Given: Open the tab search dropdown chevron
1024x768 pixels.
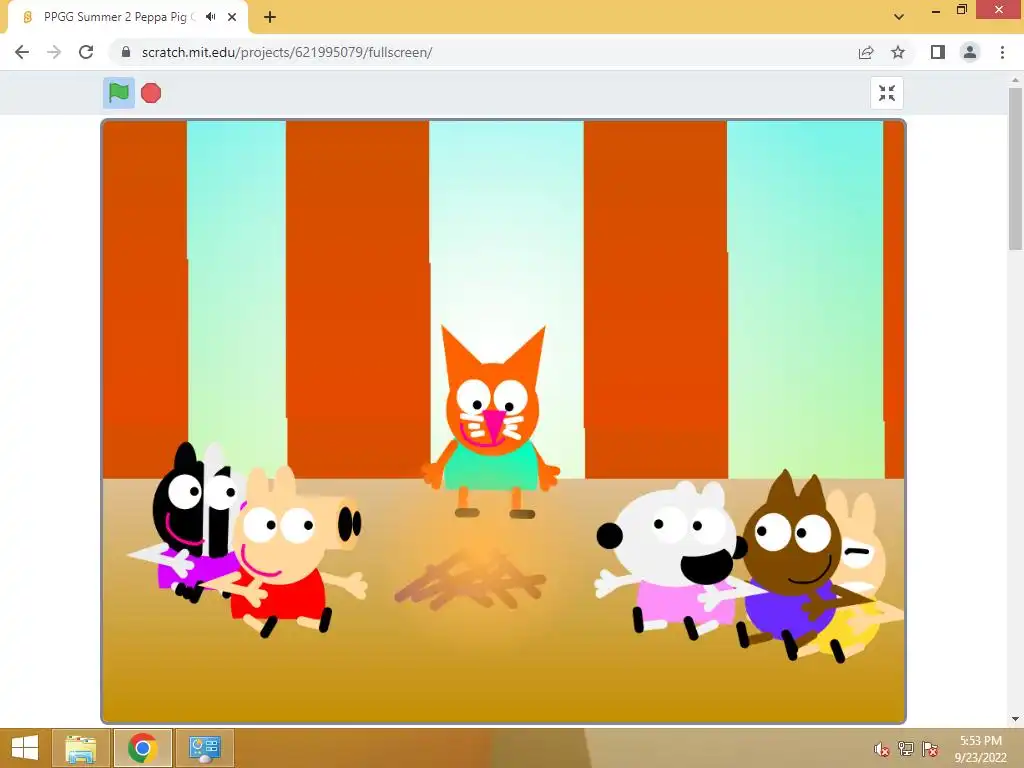Looking at the screenshot, I should pyautogui.click(x=899, y=17).
